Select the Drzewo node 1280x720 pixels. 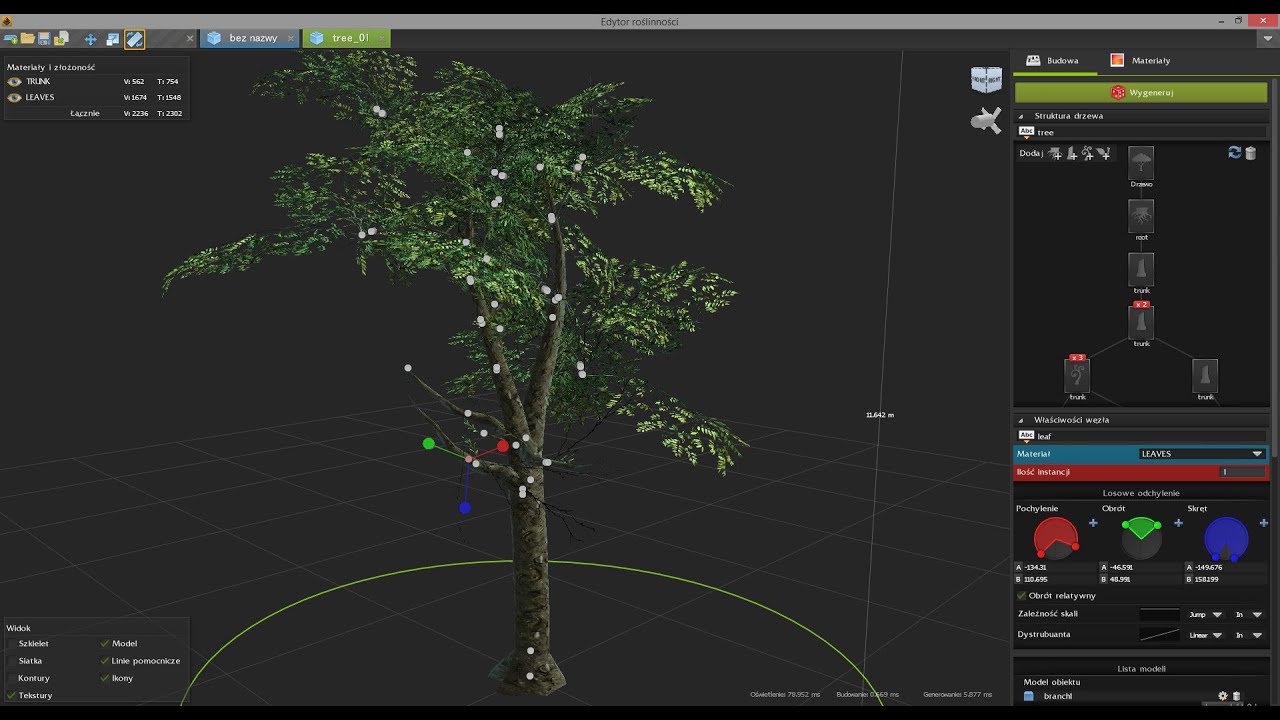[x=1141, y=164]
